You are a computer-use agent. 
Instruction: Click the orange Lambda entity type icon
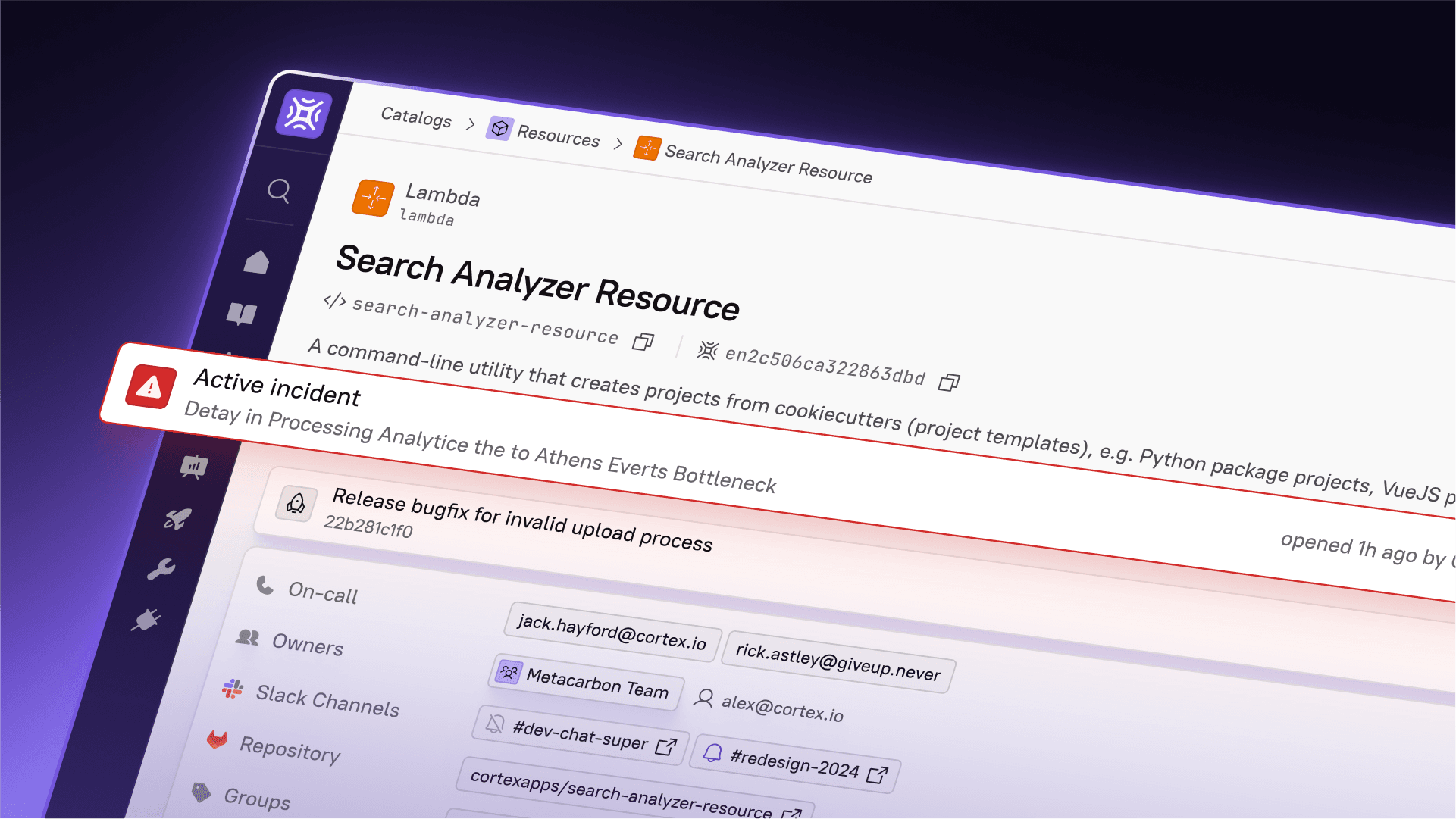click(x=372, y=197)
